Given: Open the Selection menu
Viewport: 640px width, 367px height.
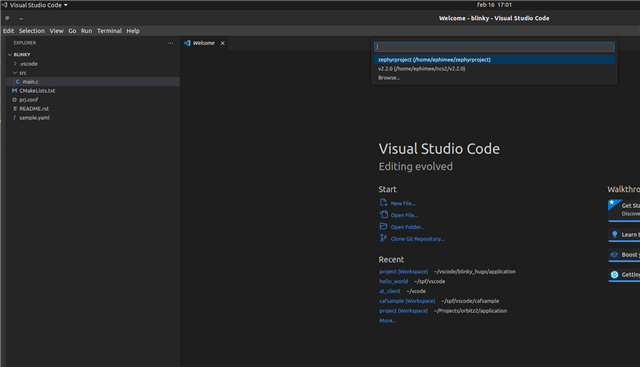Looking at the screenshot, I should [31, 31].
